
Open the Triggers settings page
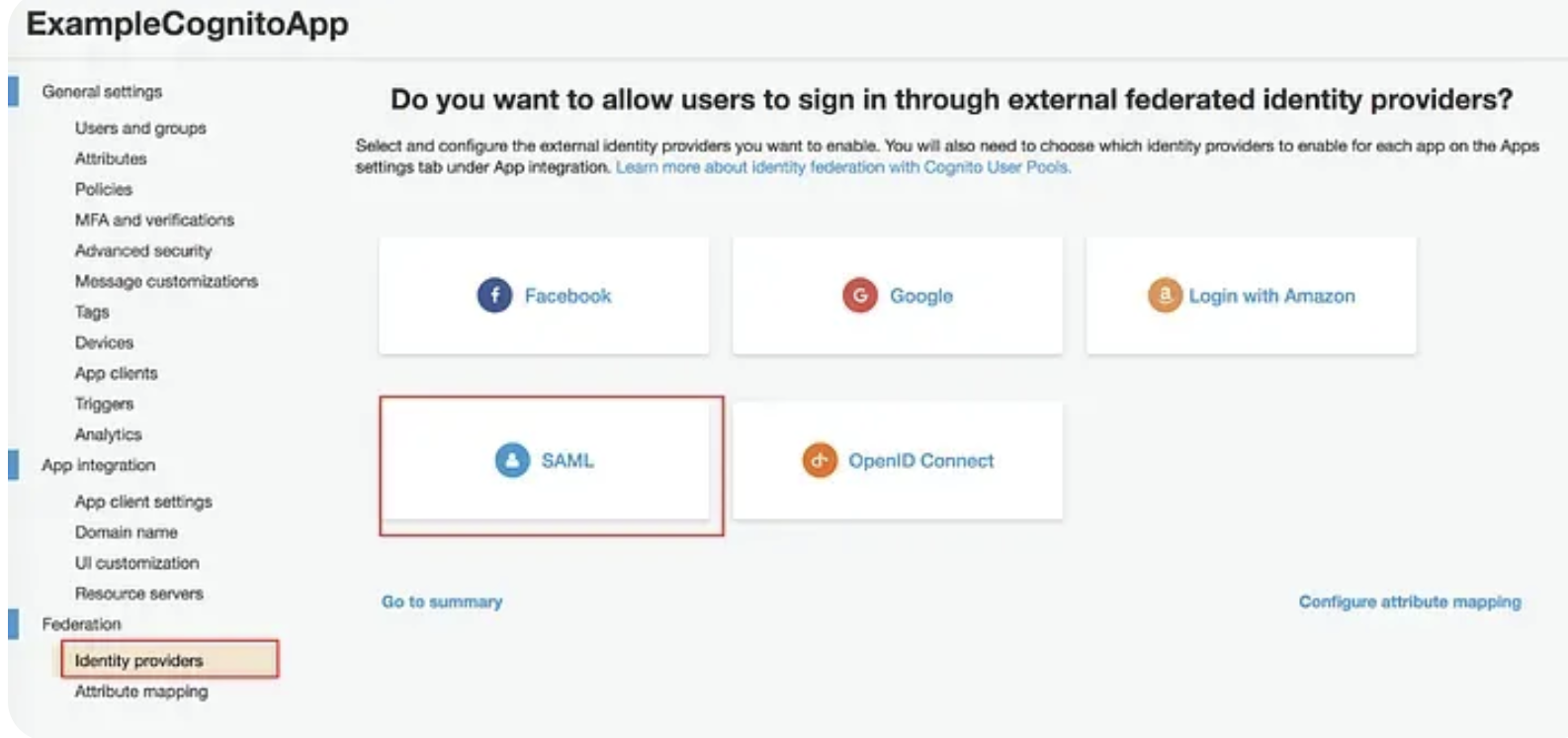[x=104, y=404]
